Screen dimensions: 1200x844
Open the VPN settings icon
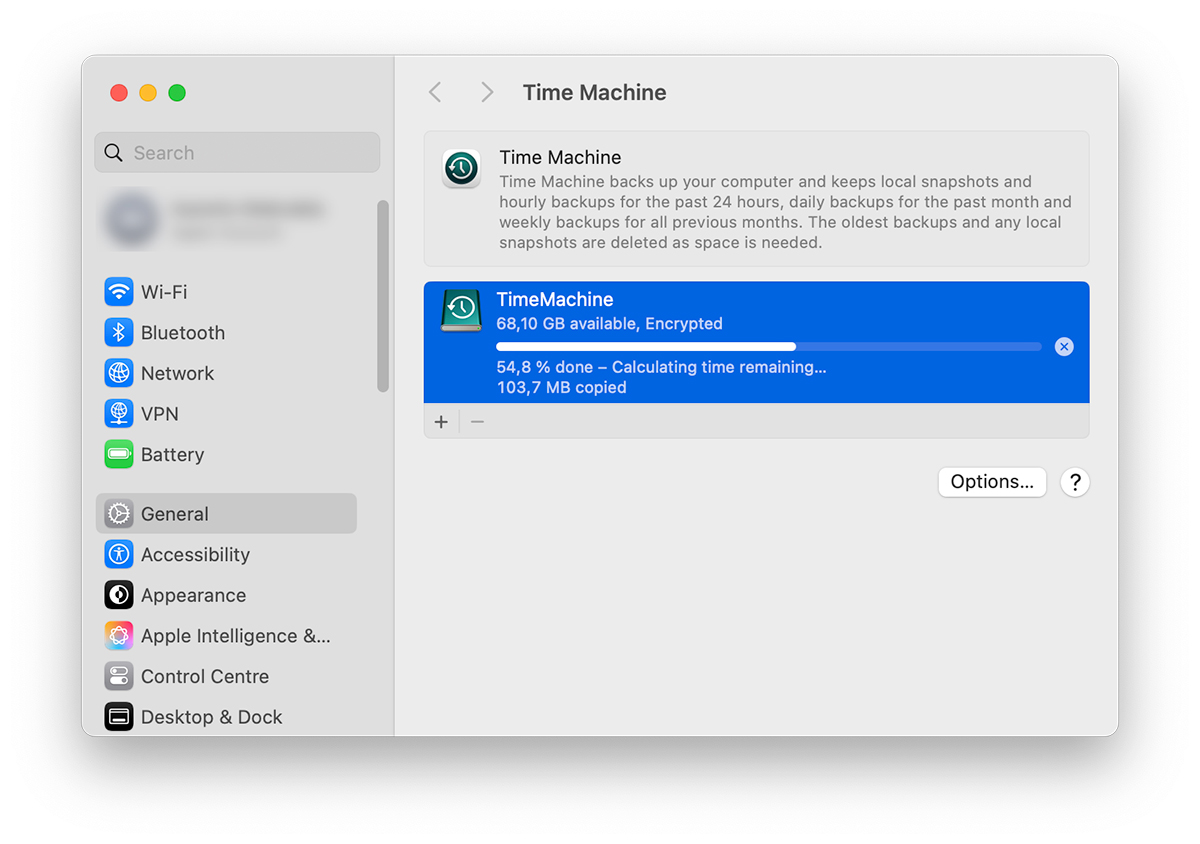pyautogui.click(x=119, y=414)
